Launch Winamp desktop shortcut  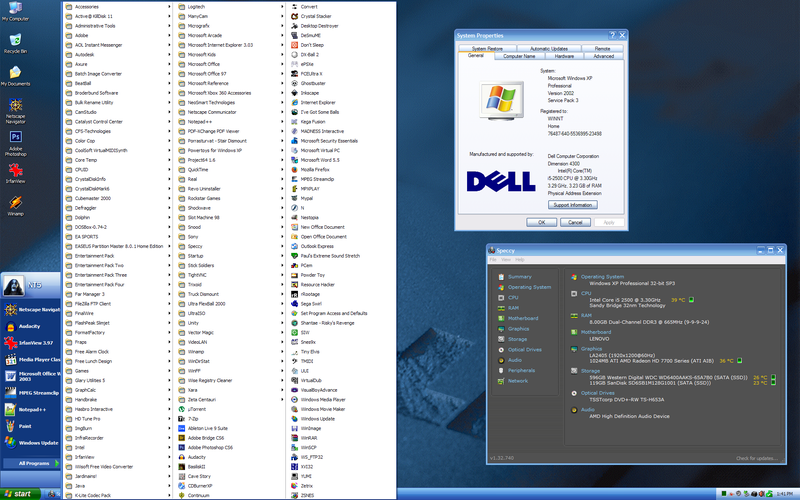tap(15, 206)
